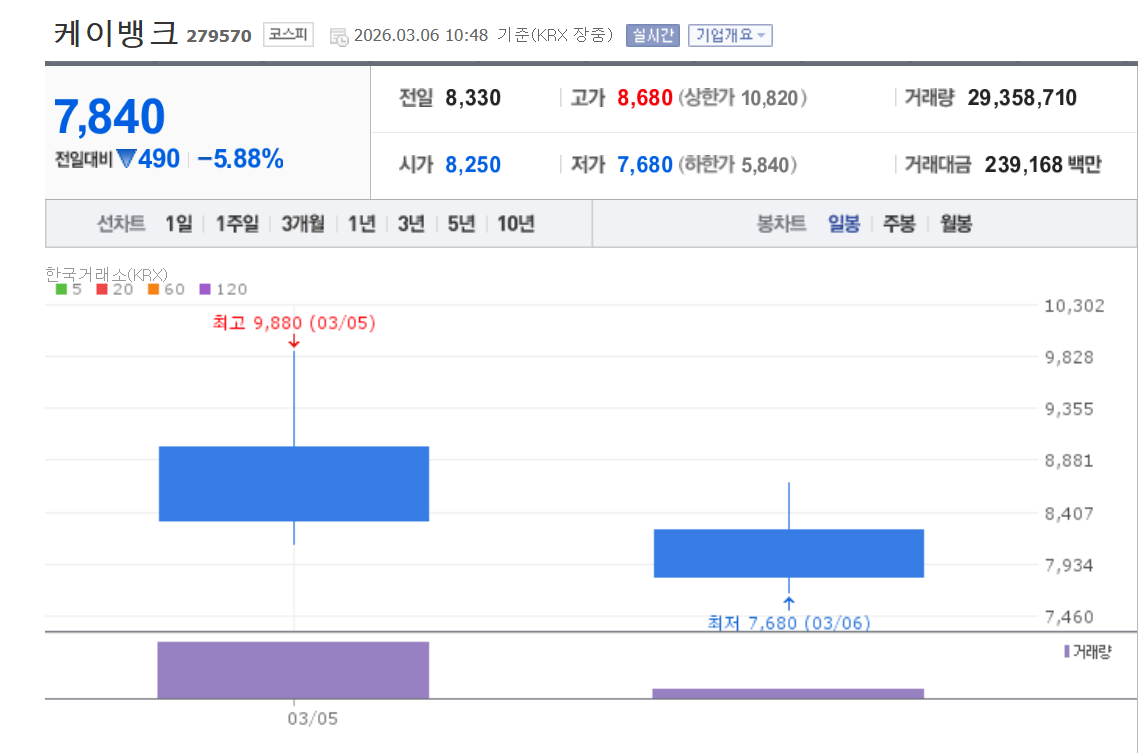
Task: Click the 고가 value 8,680
Action: point(644,98)
